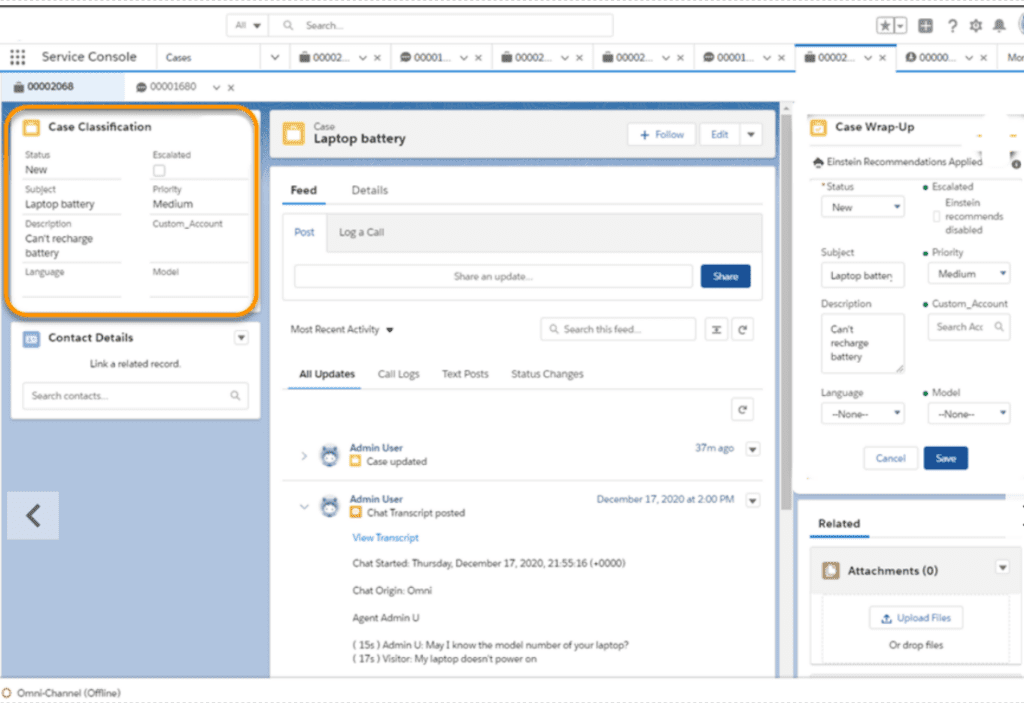Toggle the Escalated checkbox in Case Wrap-Up
Image resolution: width=1024 pixels, height=703 pixels.
[936, 216]
